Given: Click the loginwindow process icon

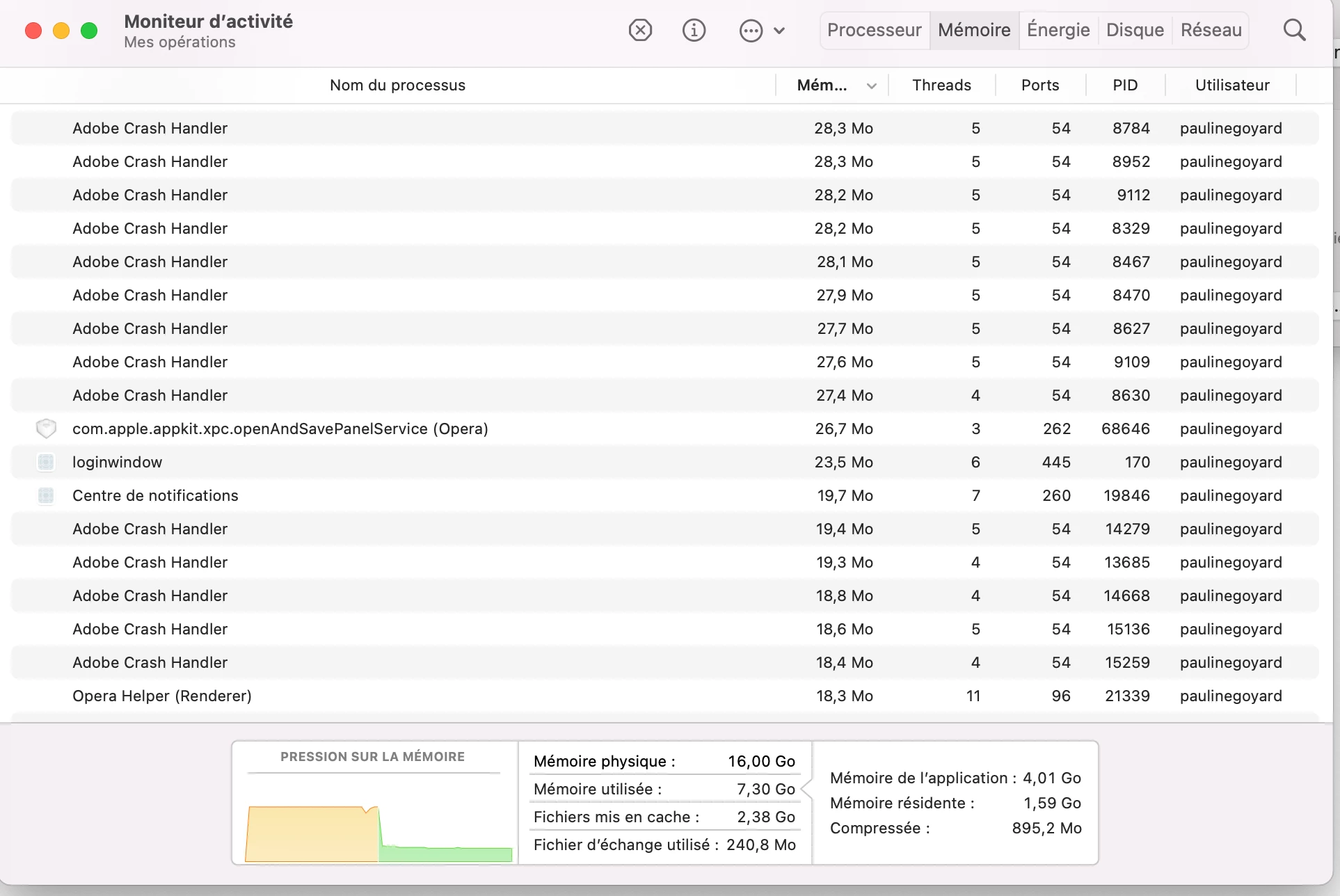Looking at the screenshot, I should pos(46,462).
